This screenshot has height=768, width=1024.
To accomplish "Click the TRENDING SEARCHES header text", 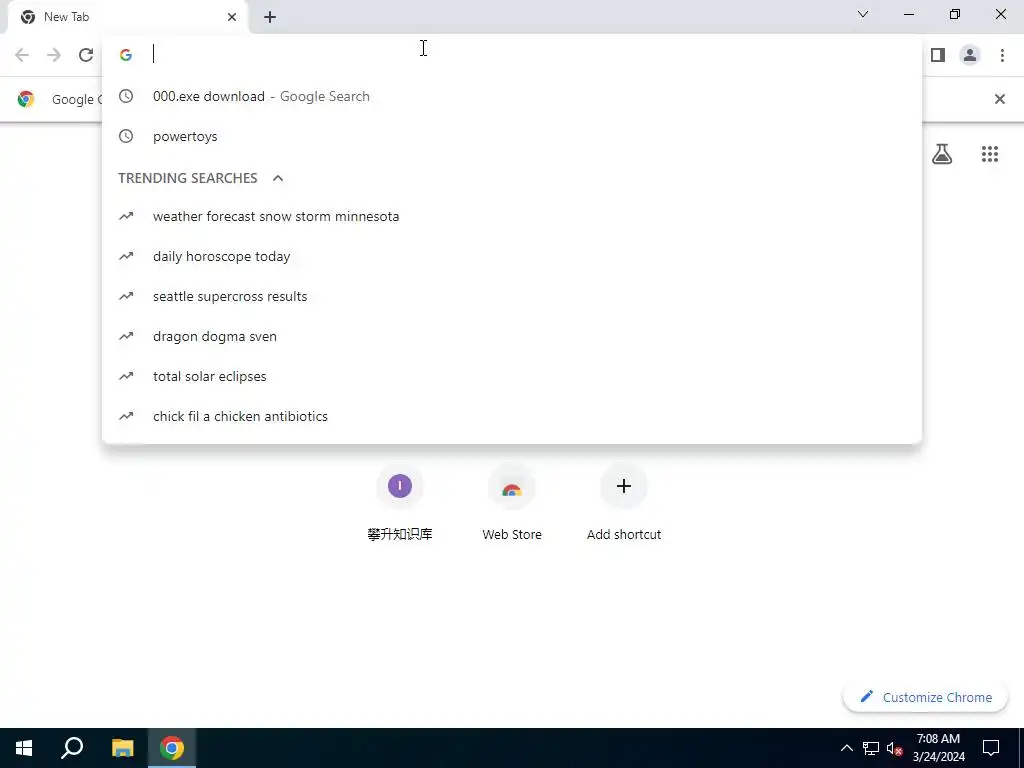I will (187, 178).
